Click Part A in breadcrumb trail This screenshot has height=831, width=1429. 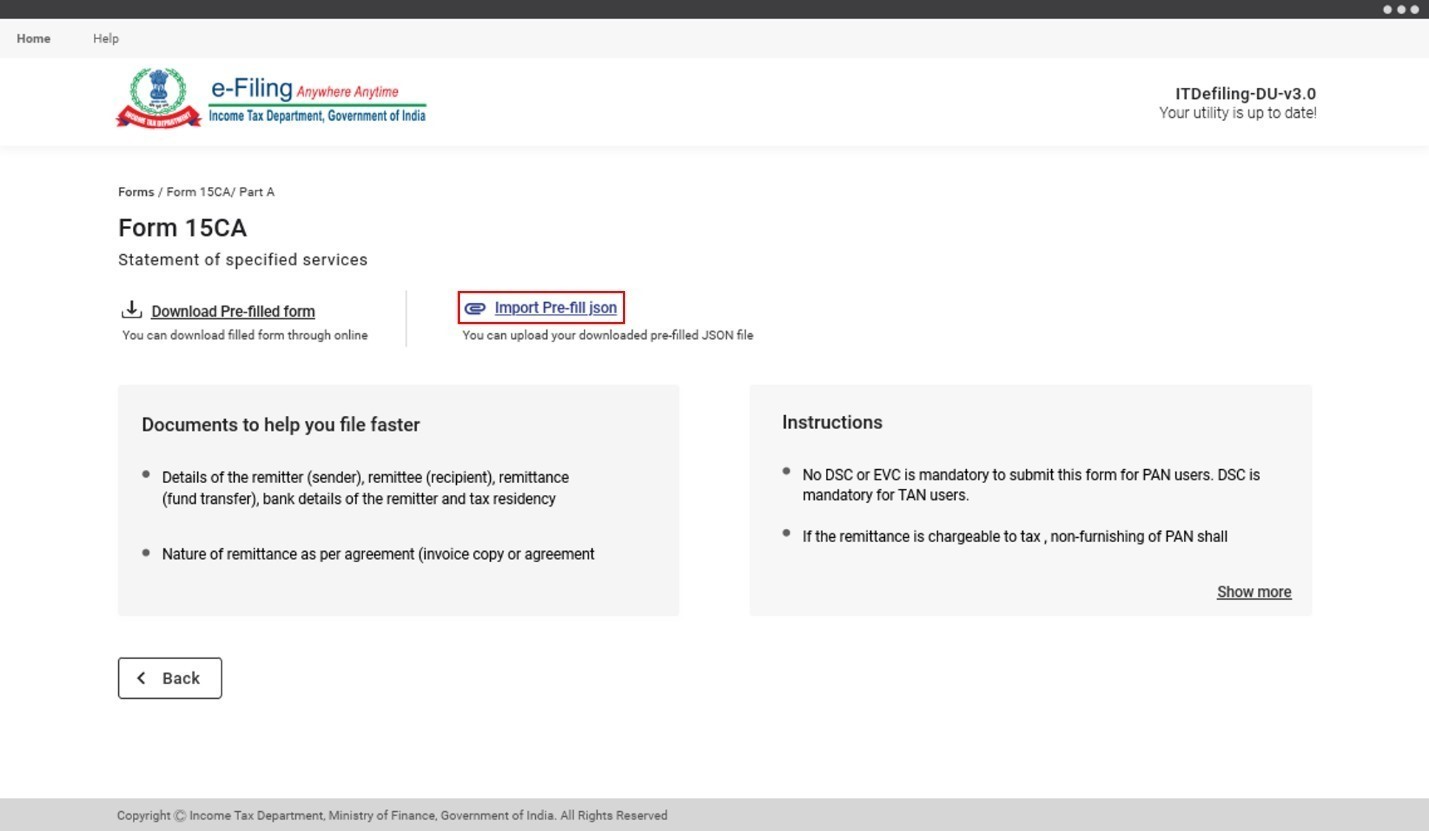click(256, 192)
